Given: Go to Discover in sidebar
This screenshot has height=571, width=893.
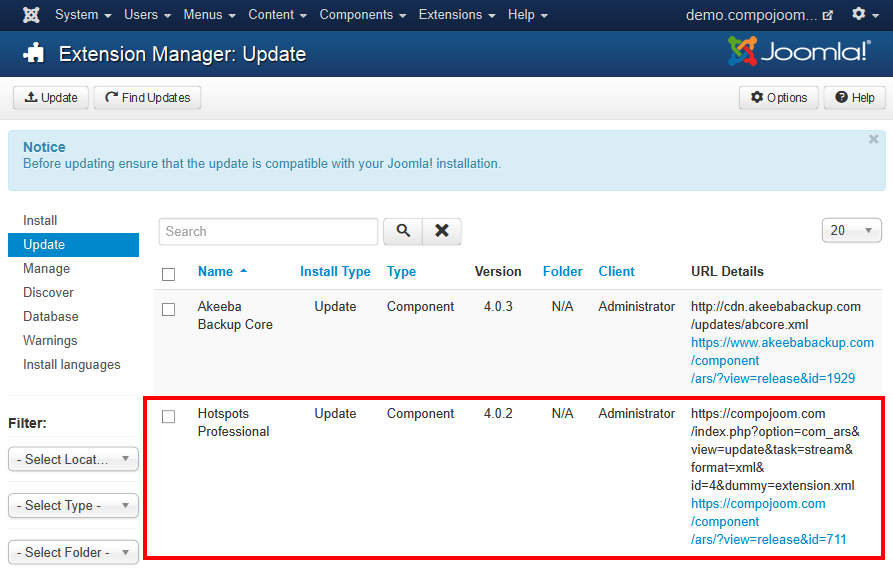Looking at the screenshot, I should pos(48,293).
